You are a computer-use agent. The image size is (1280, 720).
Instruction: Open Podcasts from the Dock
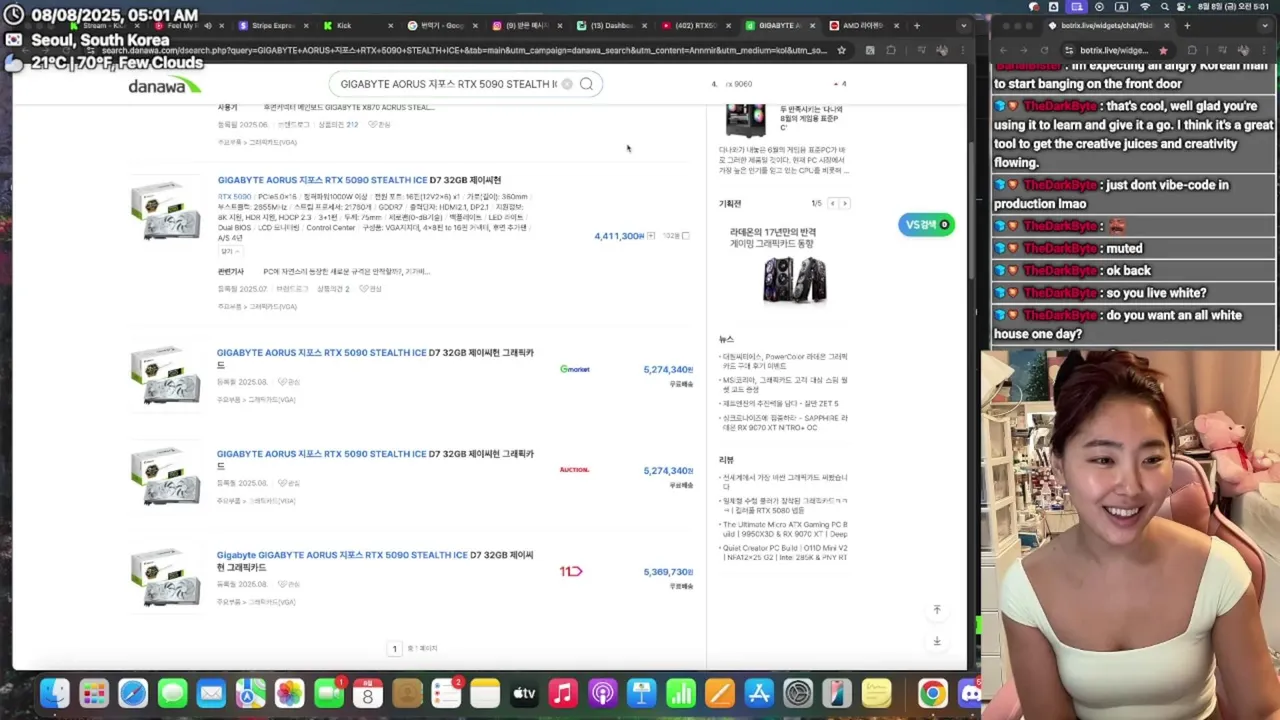point(602,693)
